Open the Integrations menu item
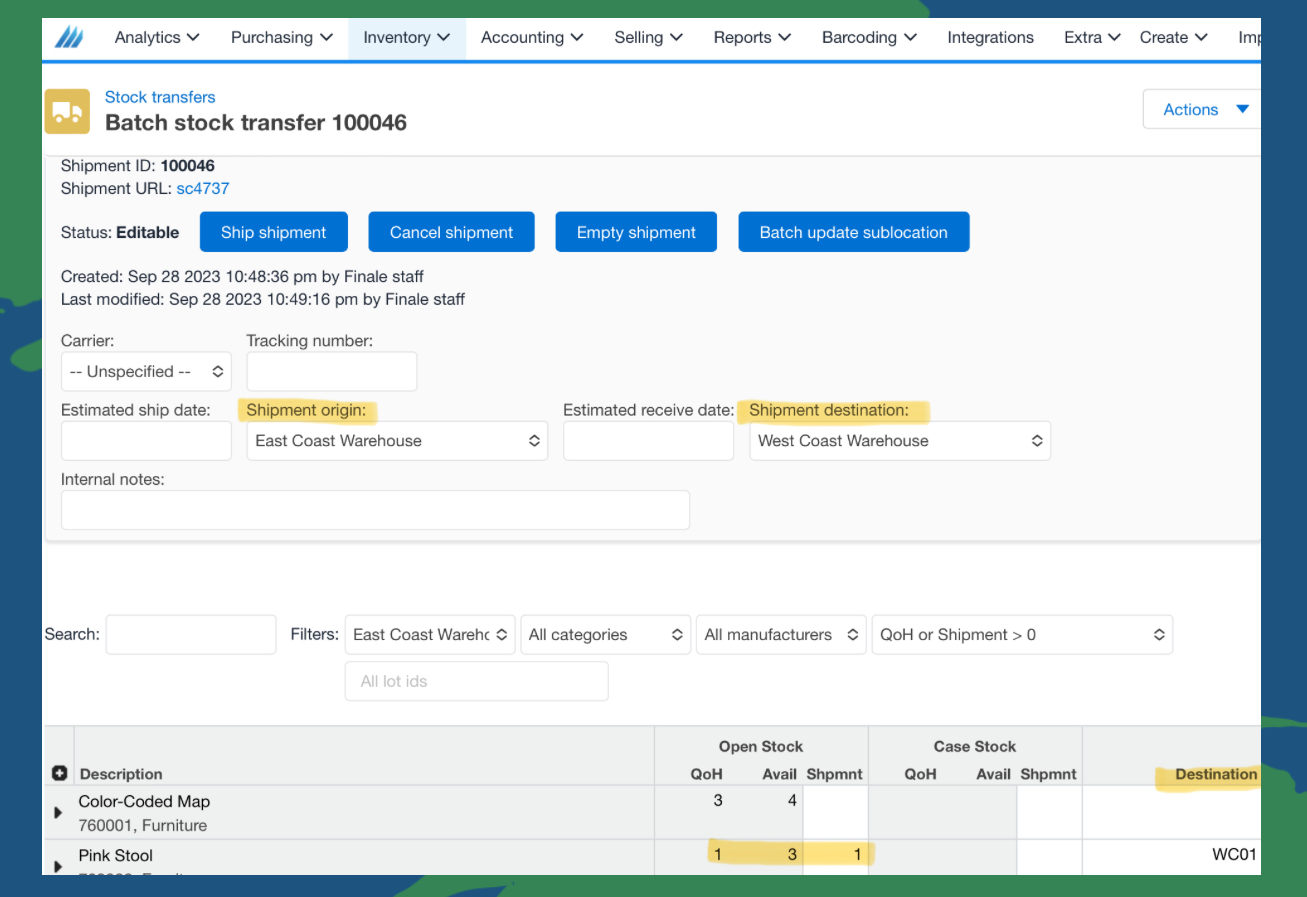Screen dimensions: 1307x897 [990, 37]
